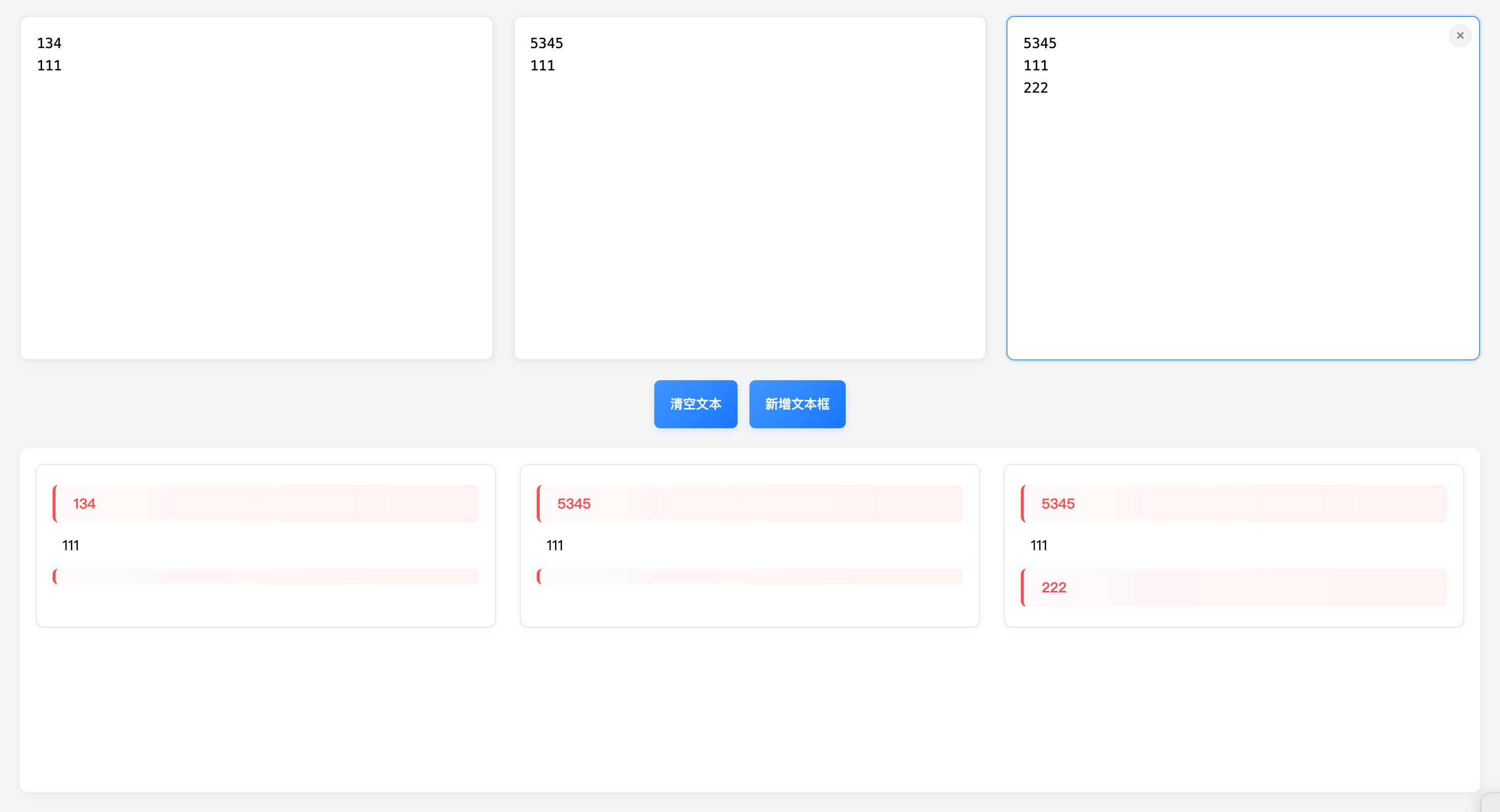
Task: Click the 清空文本 button
Action: click(695, 404)
